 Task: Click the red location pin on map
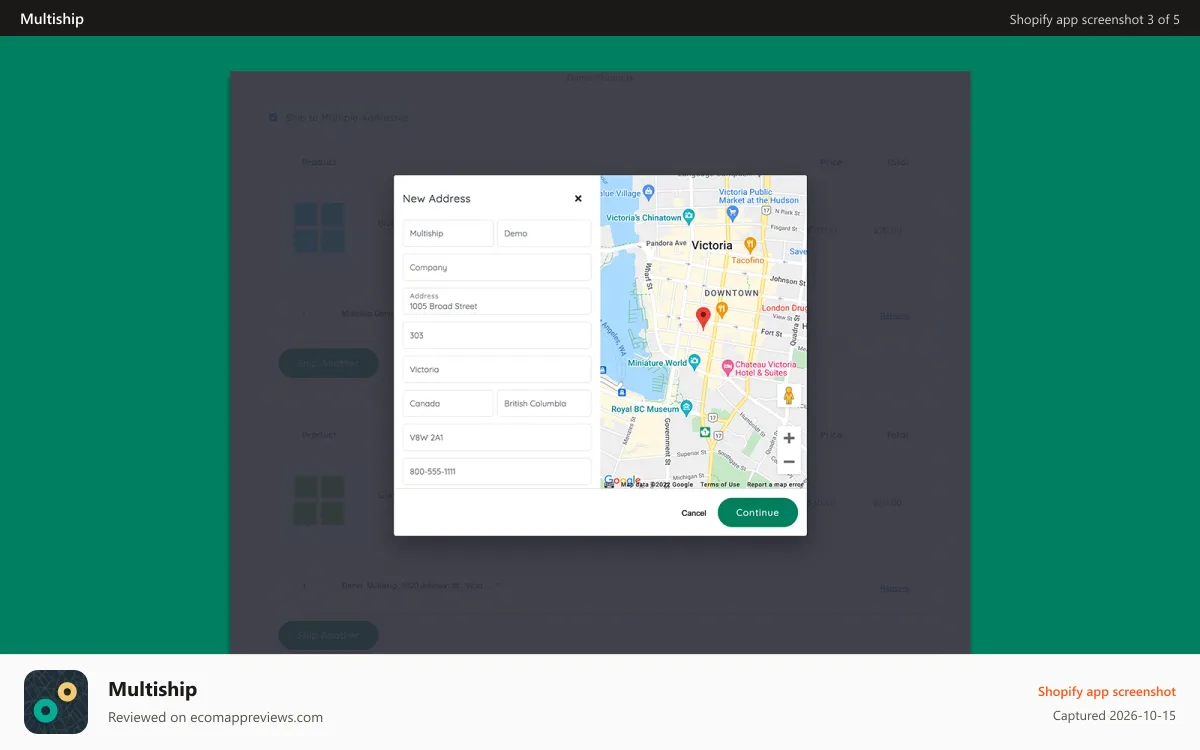coord(703,319)
